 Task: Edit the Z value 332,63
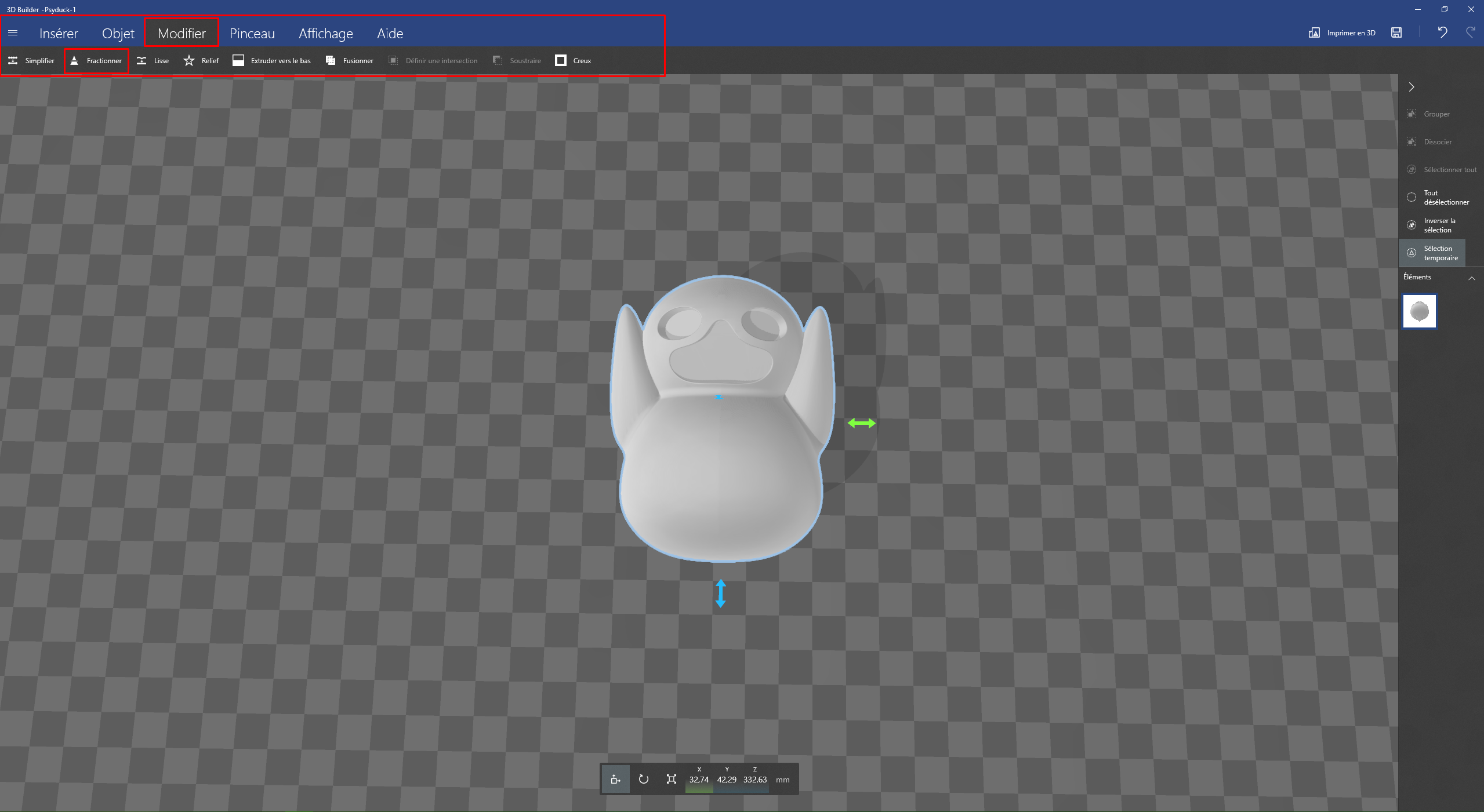[754, 779]
